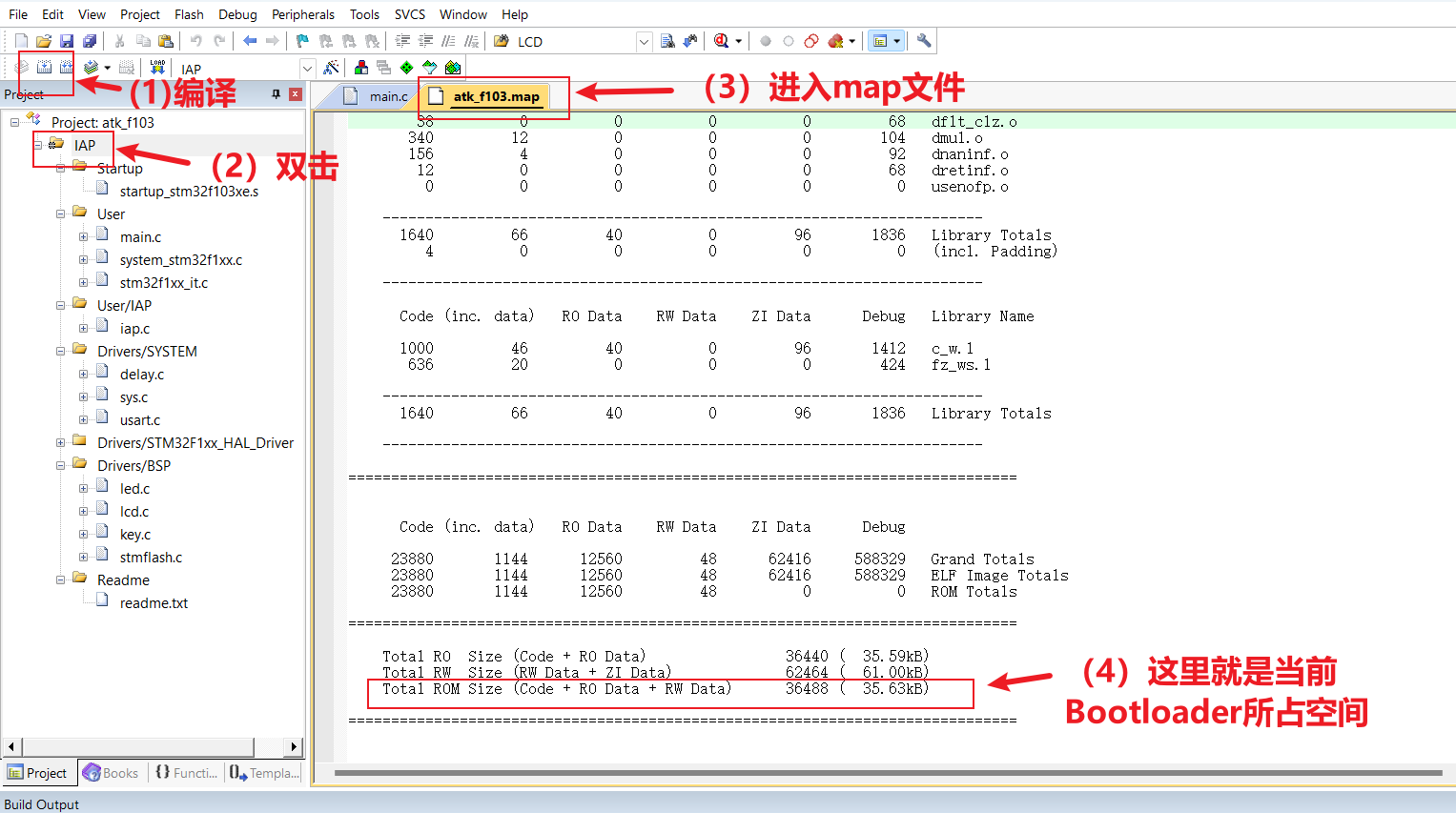This screenshot has width=1456, height=813.
Task: Collapse the Readme group
Action: click(x=60, y=580)
